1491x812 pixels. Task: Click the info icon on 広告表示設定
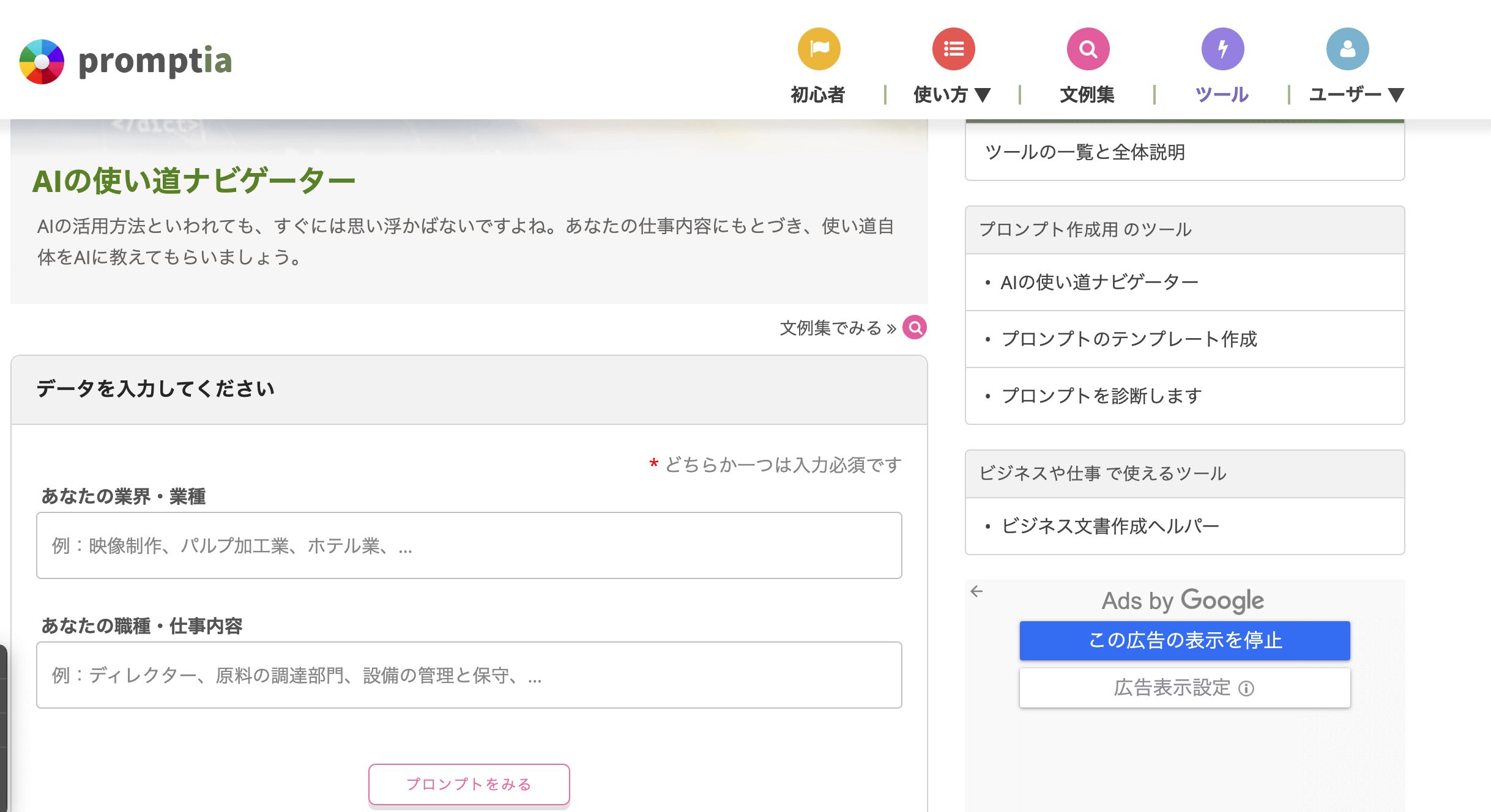[1246, 688]
